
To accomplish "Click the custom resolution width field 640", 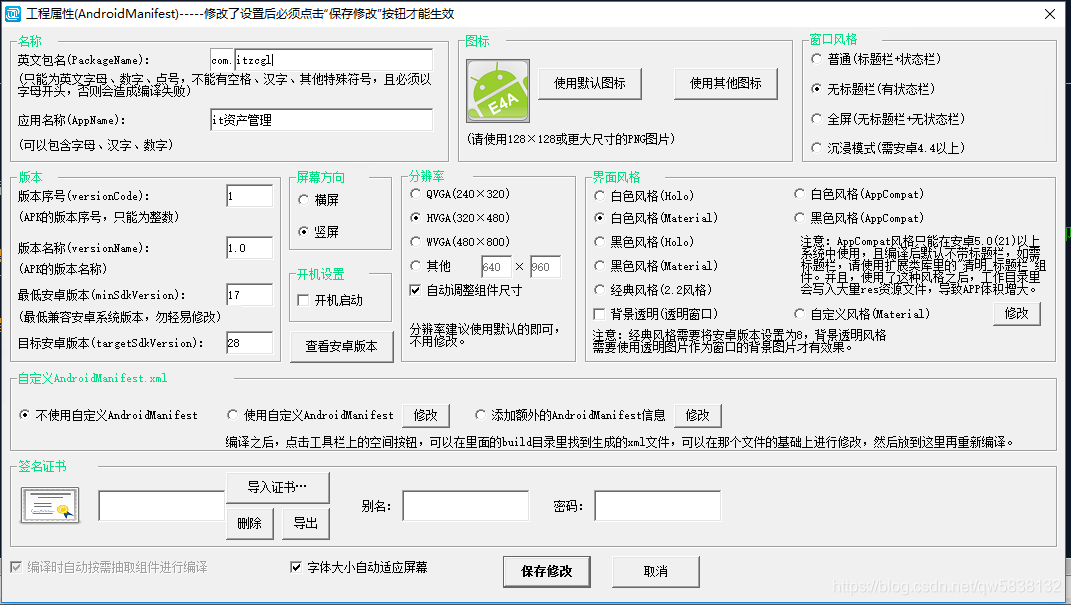I will (x=496, y=267).
